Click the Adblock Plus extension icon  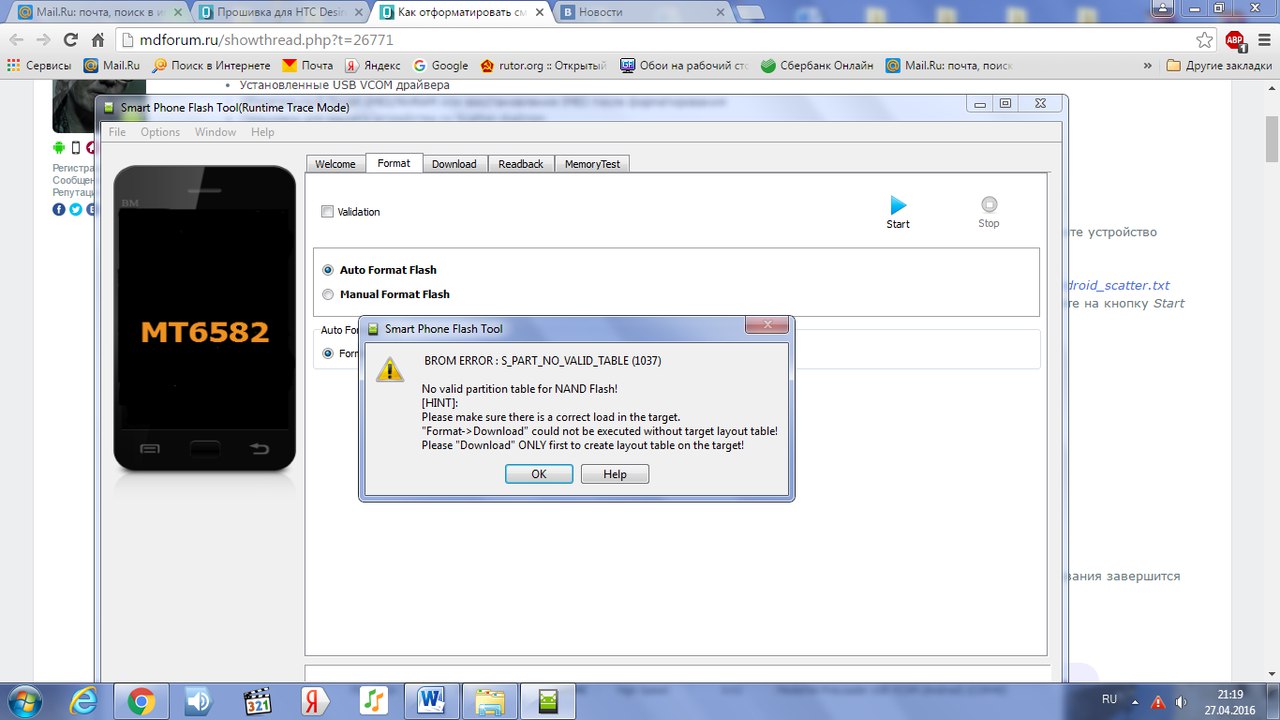[1235, 41]
